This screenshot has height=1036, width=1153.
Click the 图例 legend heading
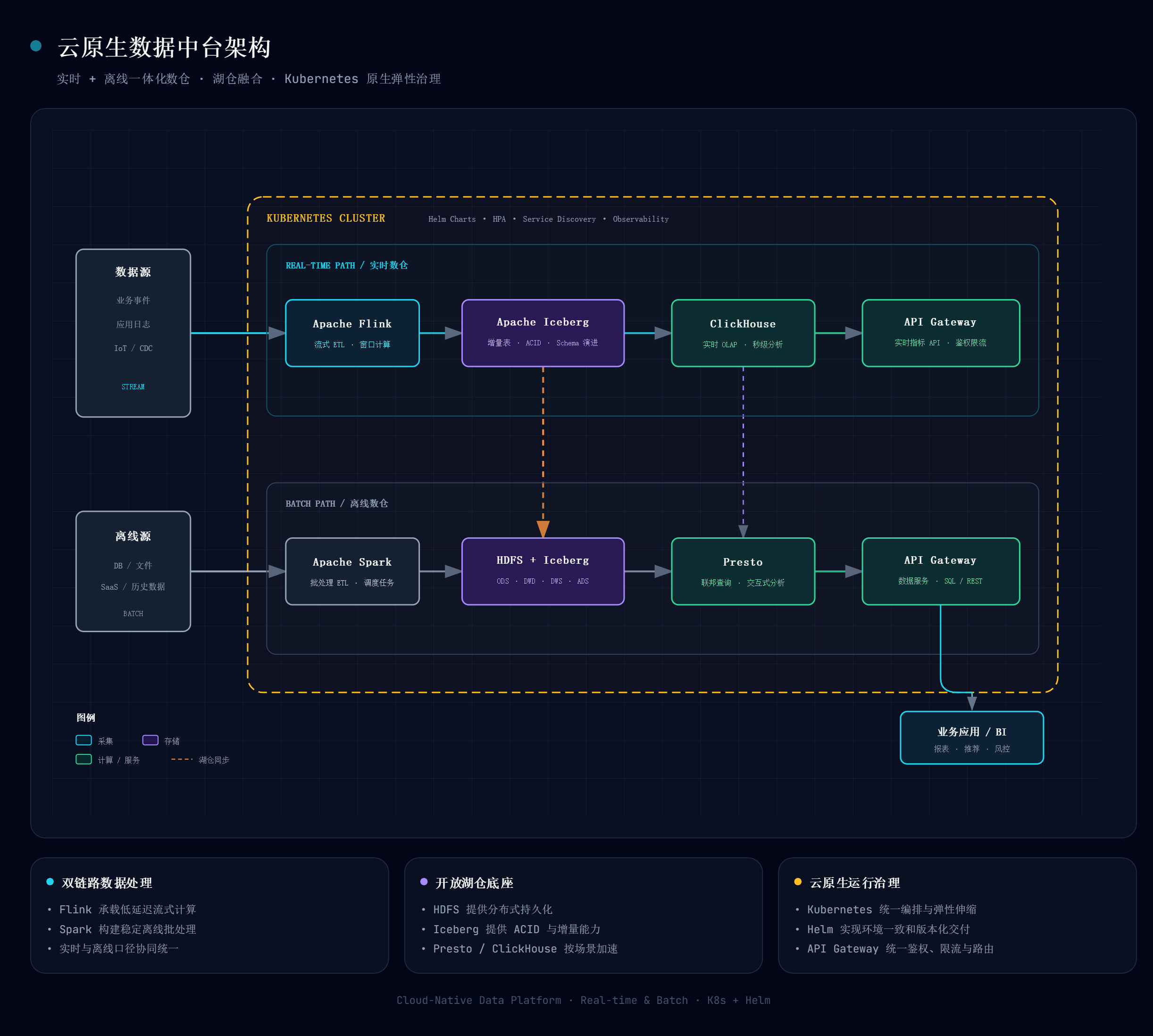86,717
